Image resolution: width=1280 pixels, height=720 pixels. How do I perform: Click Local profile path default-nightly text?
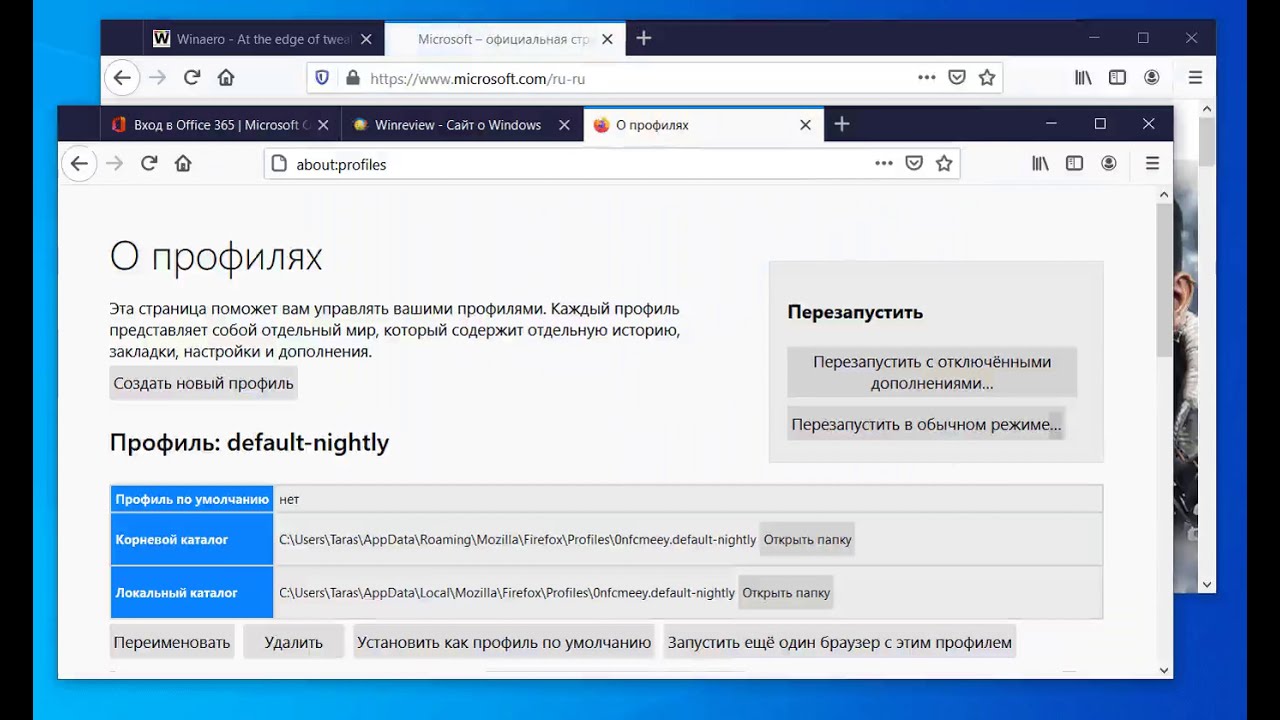[507, 592]
